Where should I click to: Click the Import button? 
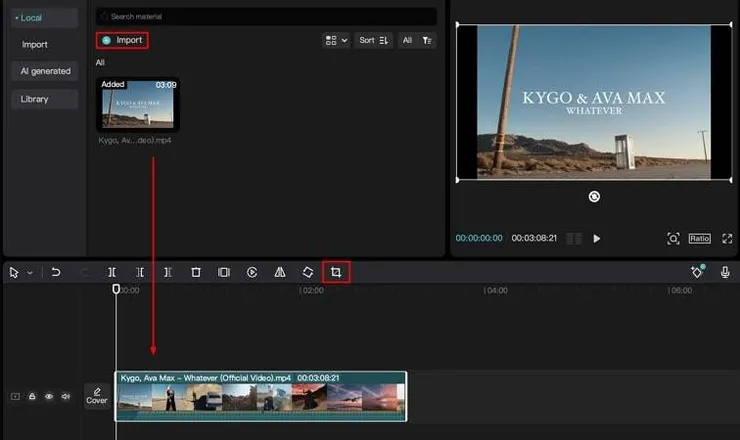click(123, 40)
